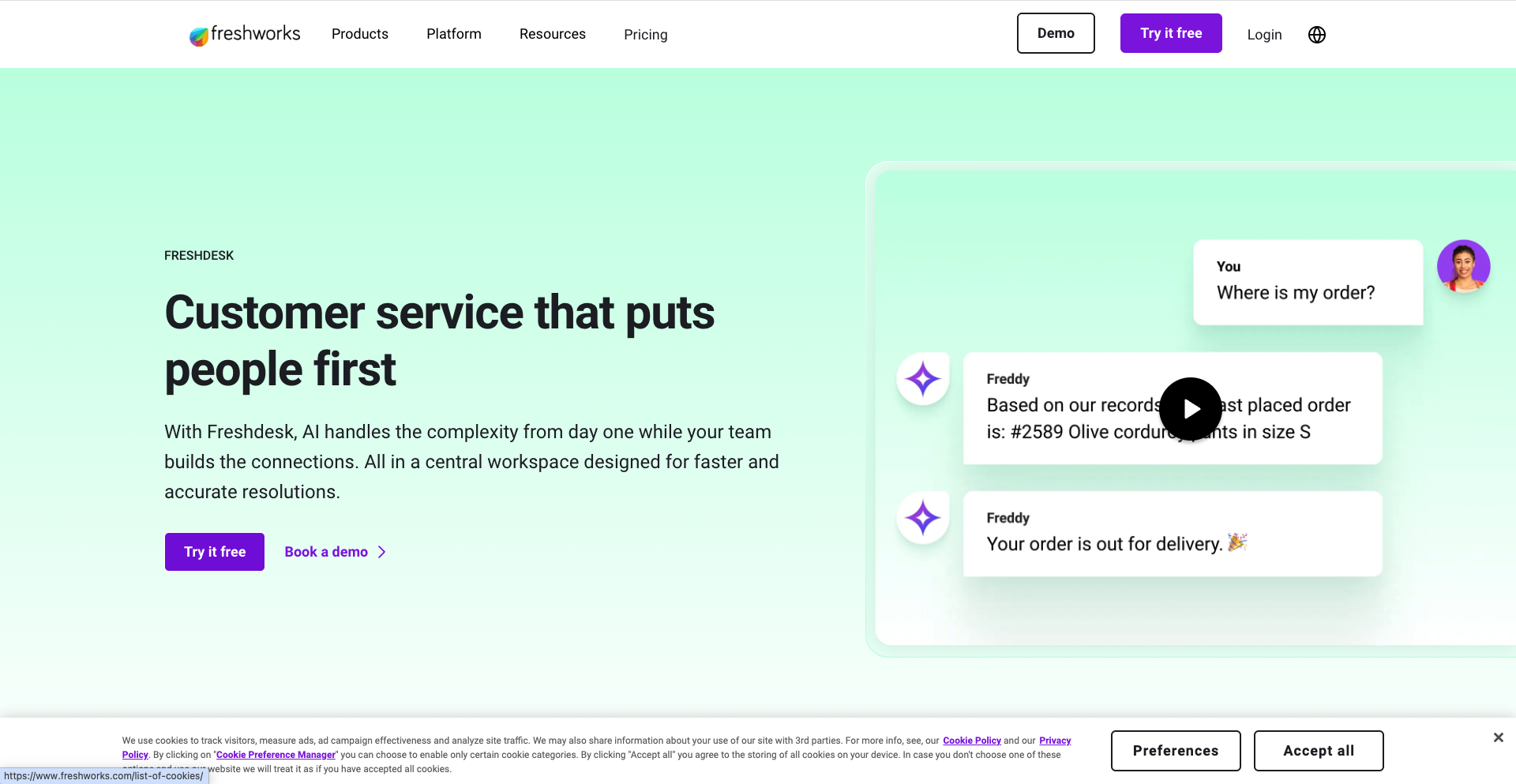Open the Login page
The image size is (1516, 784).
tap(1263, 35)
